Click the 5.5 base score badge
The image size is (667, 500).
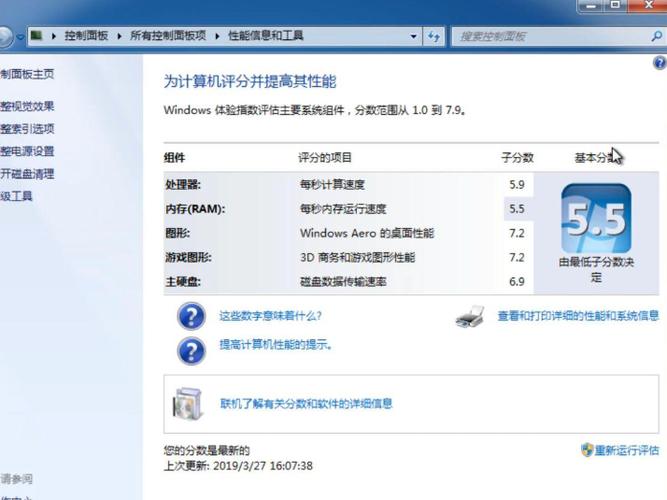[x=596, y=218]
